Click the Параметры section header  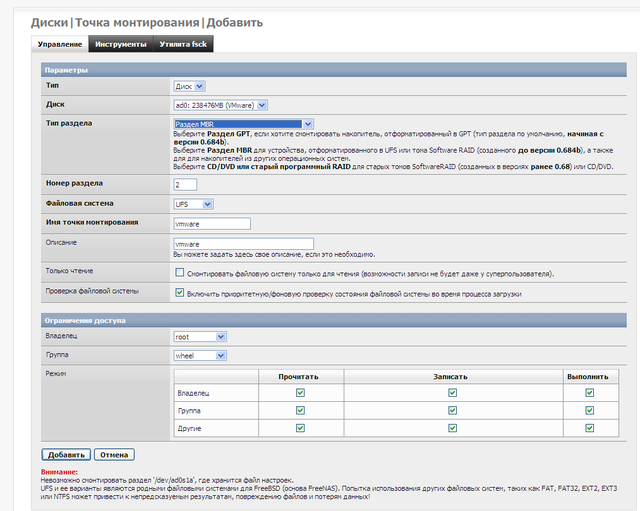coord(333,70)
